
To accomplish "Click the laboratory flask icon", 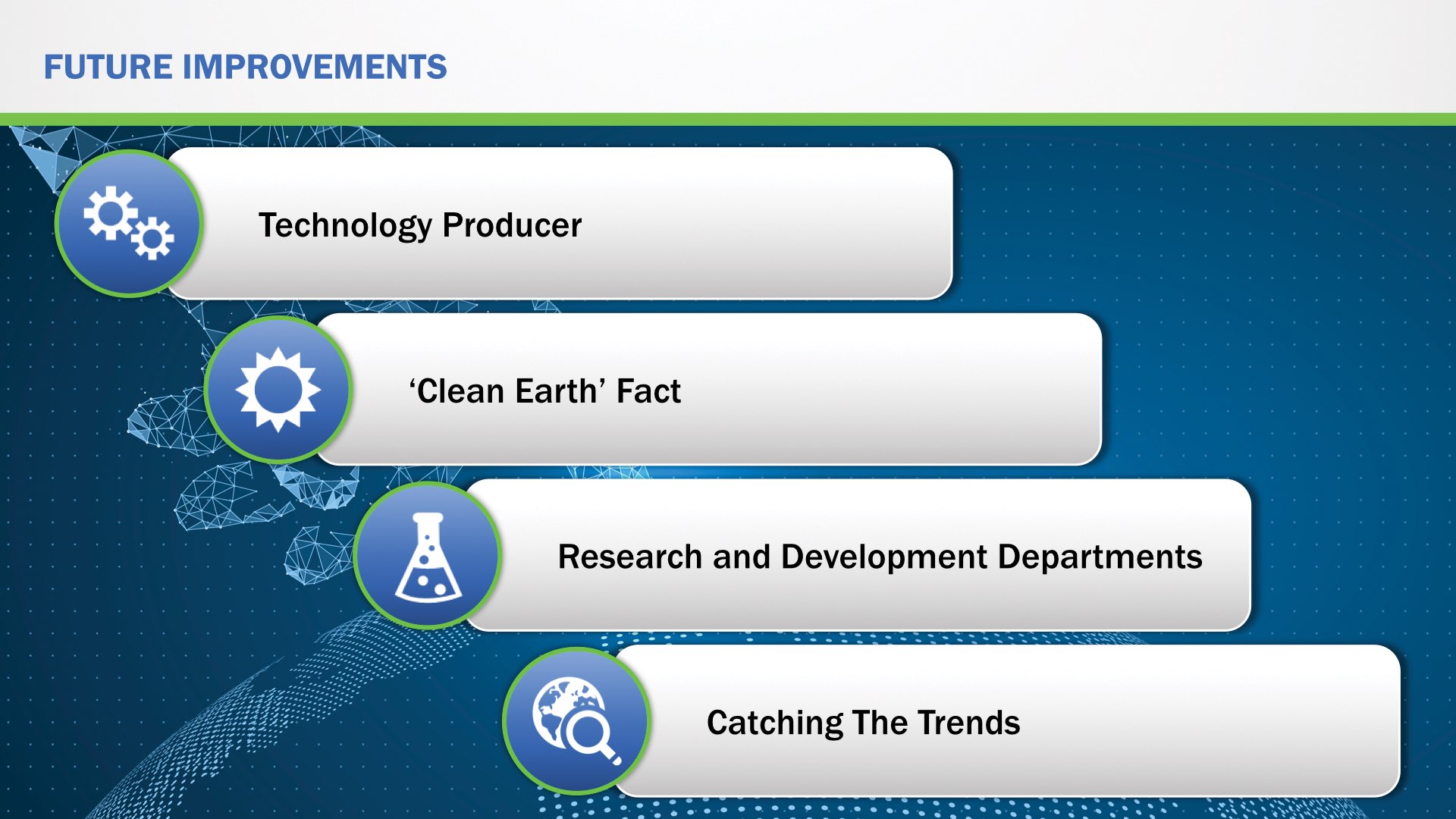I will click(428, 557).
